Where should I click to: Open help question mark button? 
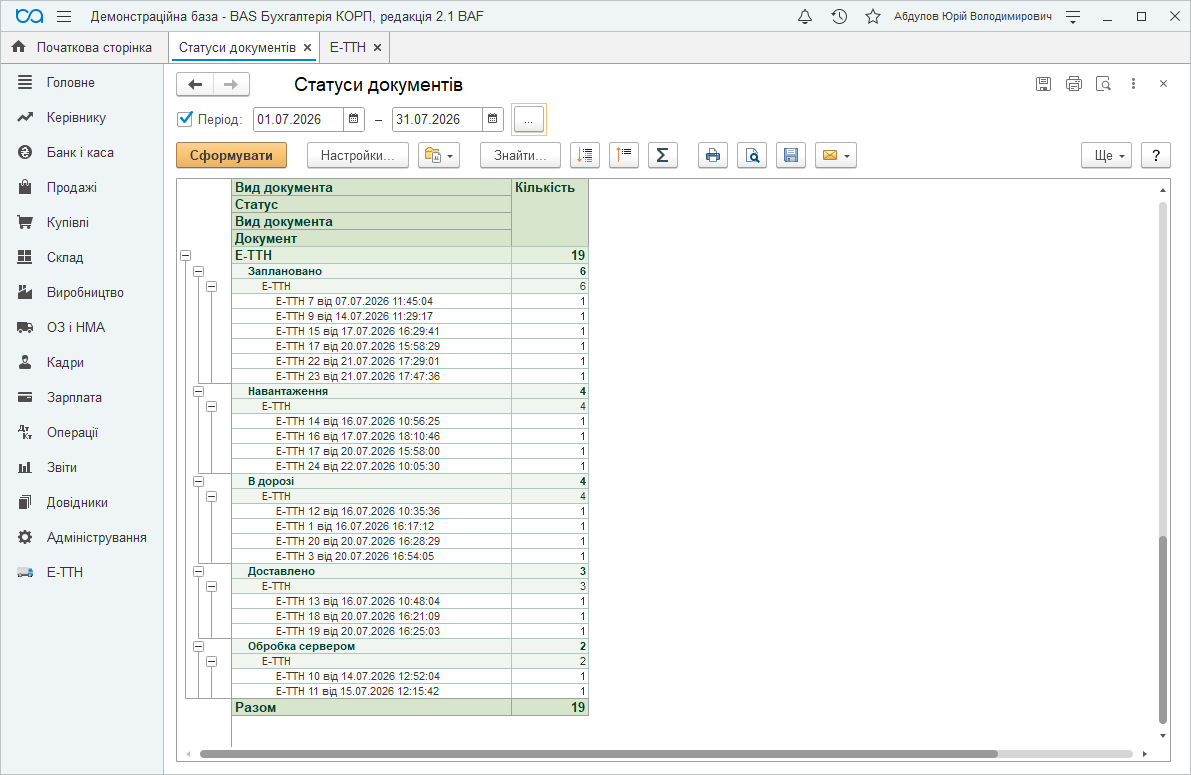click(1155, 155)
